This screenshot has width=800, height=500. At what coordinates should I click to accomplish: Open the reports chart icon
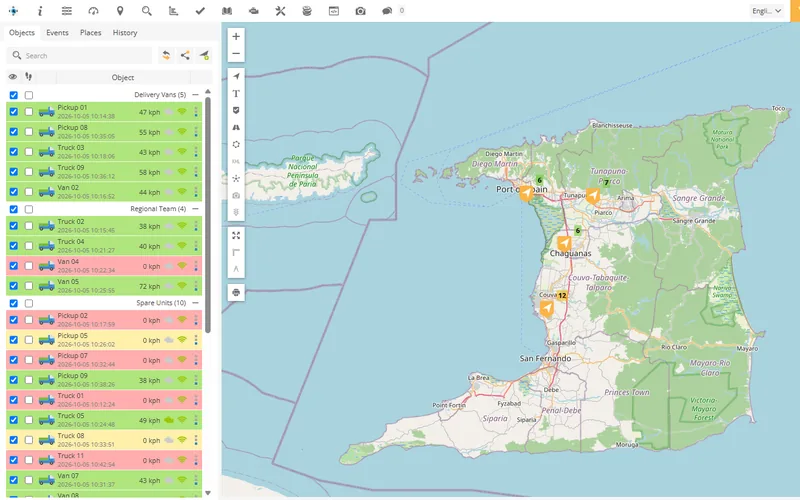pyautogui.click(x=173, y=11)
